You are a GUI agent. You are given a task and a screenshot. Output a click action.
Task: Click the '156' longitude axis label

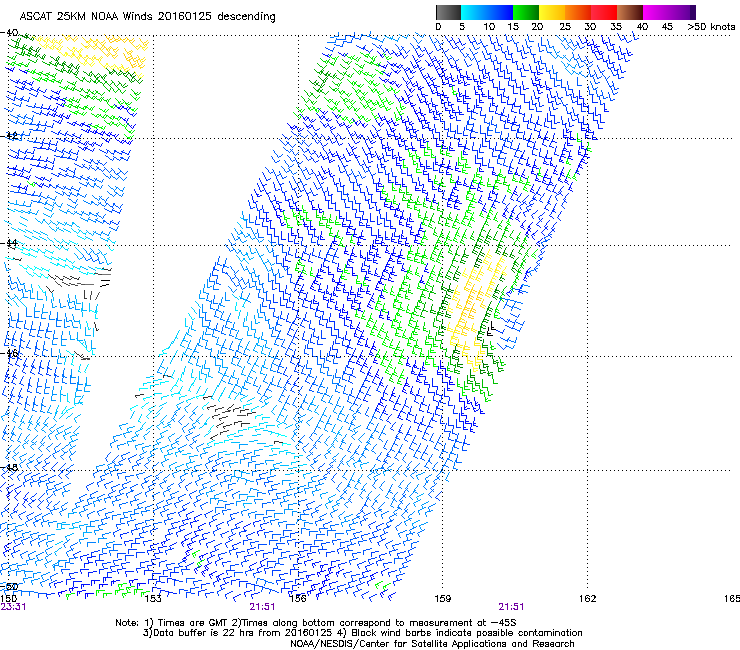(298, 599)
